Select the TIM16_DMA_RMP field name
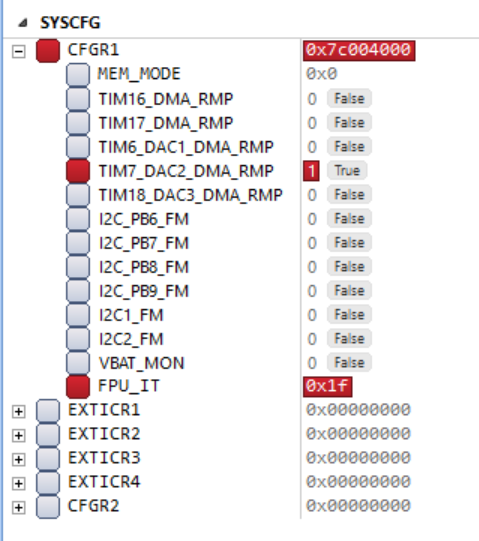The width and height of the screenshot is (479, 541). click(x=166, y=99)
